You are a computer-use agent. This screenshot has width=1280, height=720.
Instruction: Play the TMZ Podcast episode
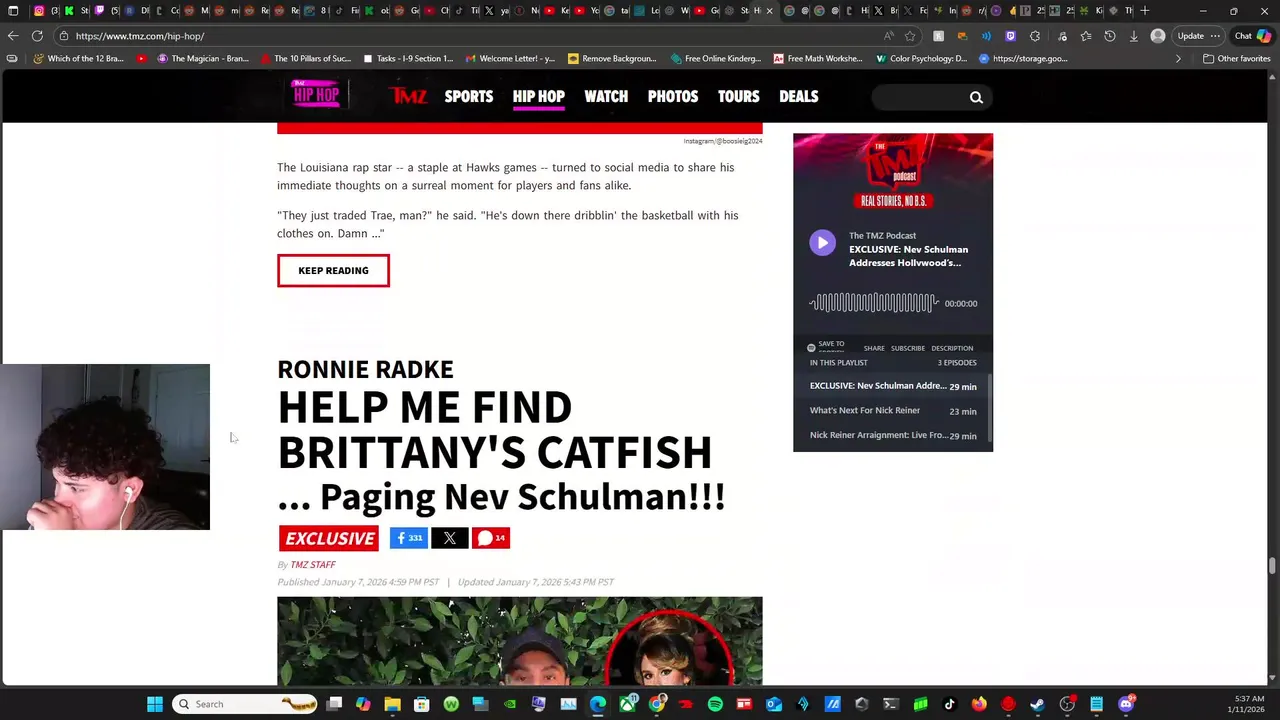click(822, 243)
